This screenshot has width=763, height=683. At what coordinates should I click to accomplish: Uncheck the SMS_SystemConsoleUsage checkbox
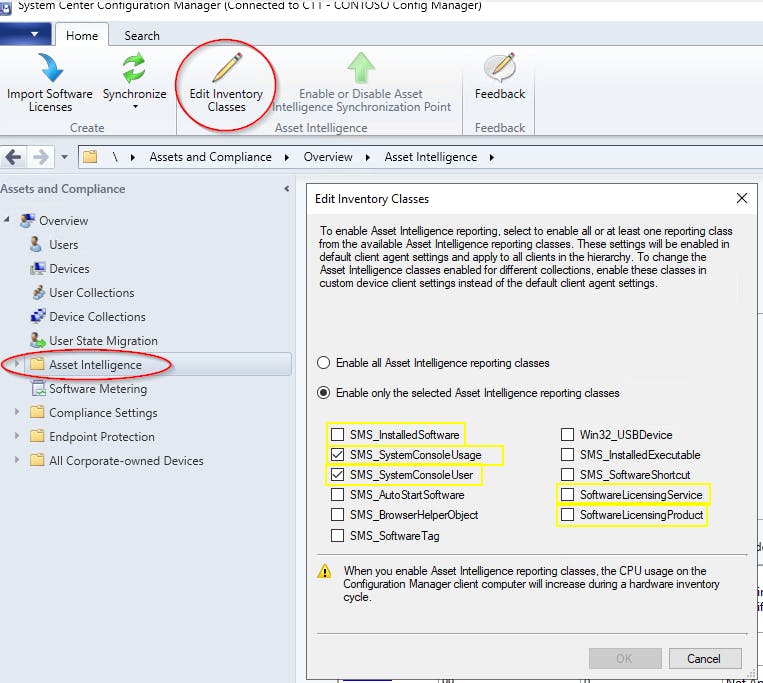pos(337,454)
